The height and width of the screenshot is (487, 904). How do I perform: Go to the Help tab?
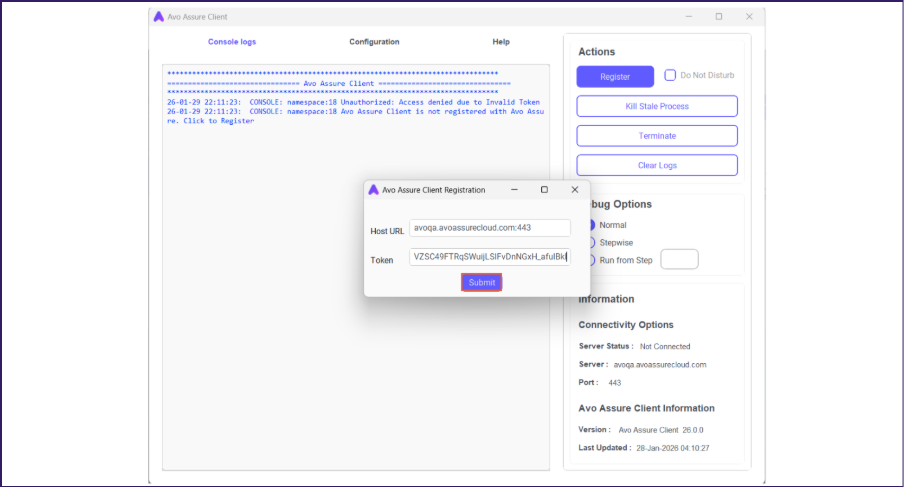coord(501,42)
